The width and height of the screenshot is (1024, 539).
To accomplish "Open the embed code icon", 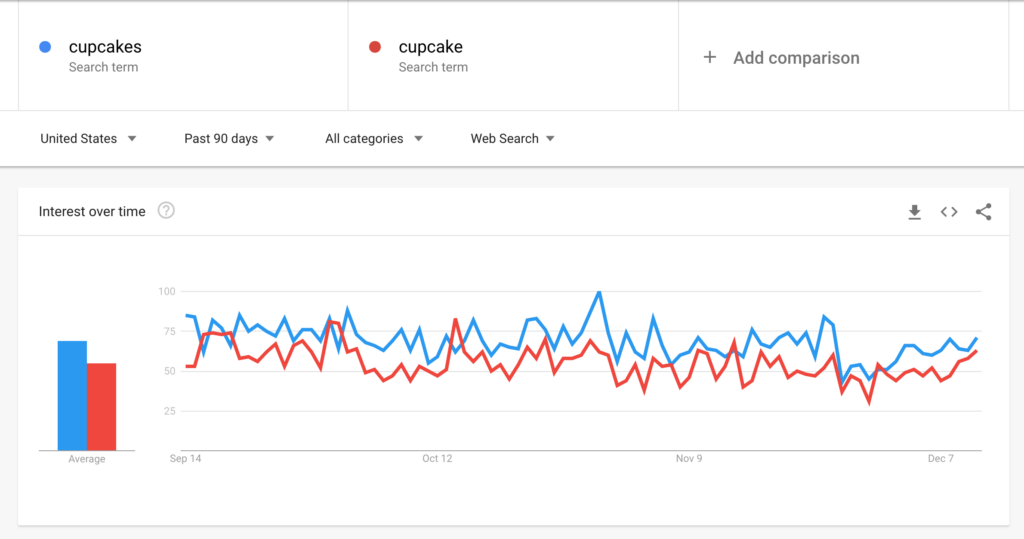I will click(x=949, y=212).
